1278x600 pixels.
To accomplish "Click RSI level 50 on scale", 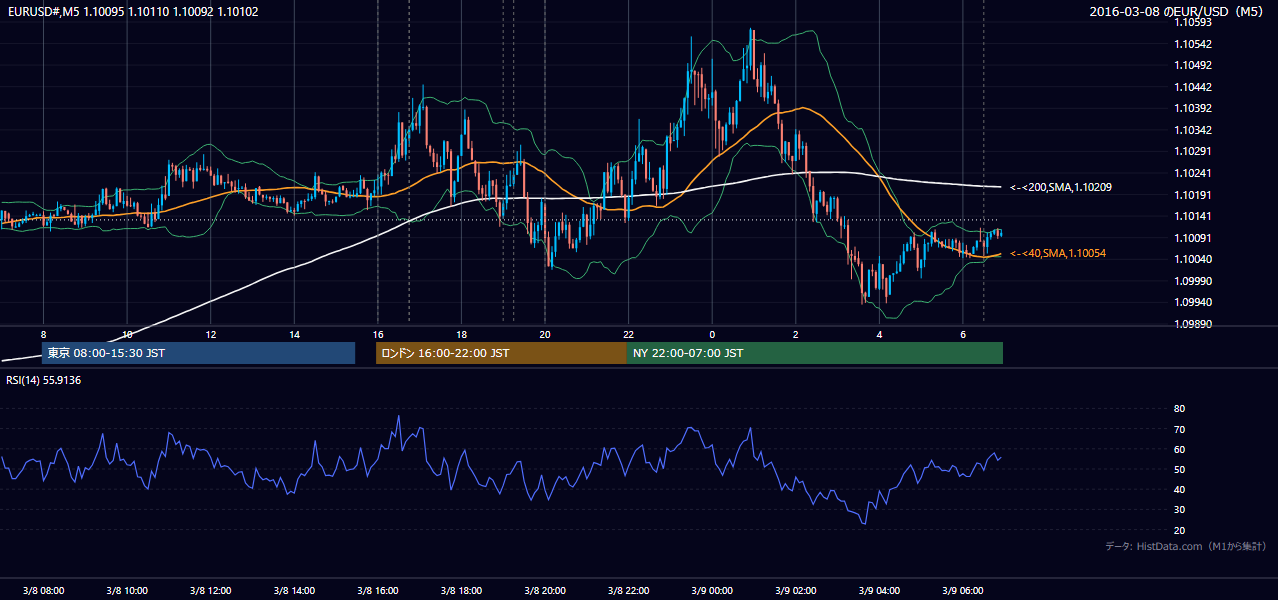I will click(1179, 469).
